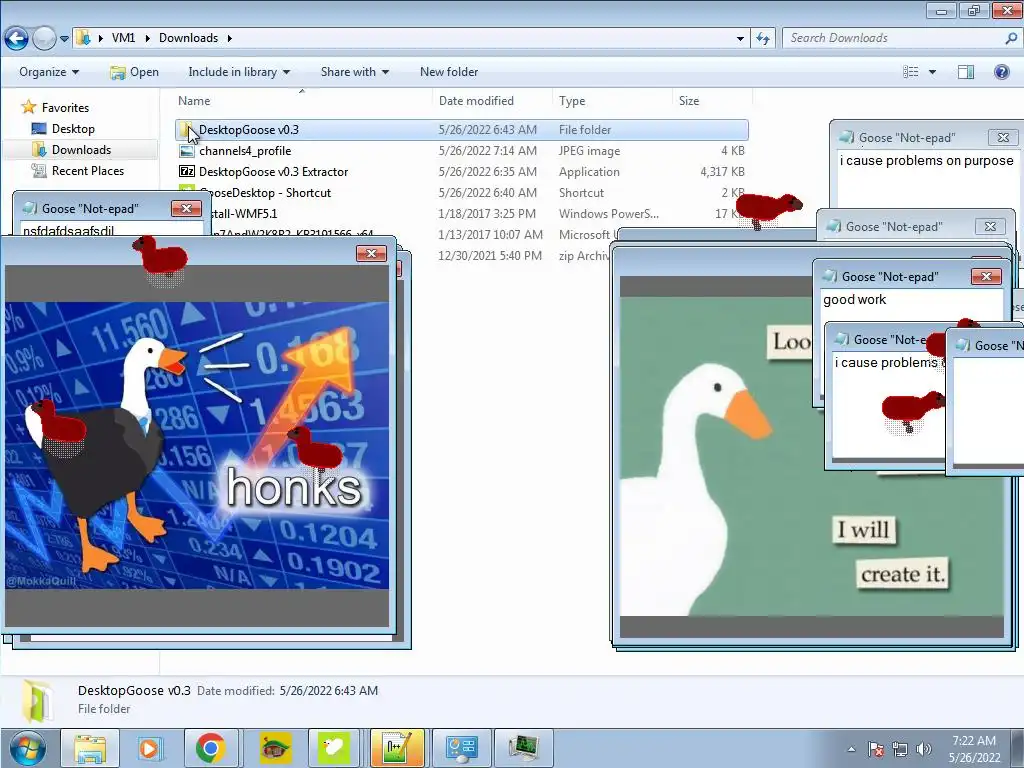
Task: Click the change view icon
Action: [x=910, y=72]
